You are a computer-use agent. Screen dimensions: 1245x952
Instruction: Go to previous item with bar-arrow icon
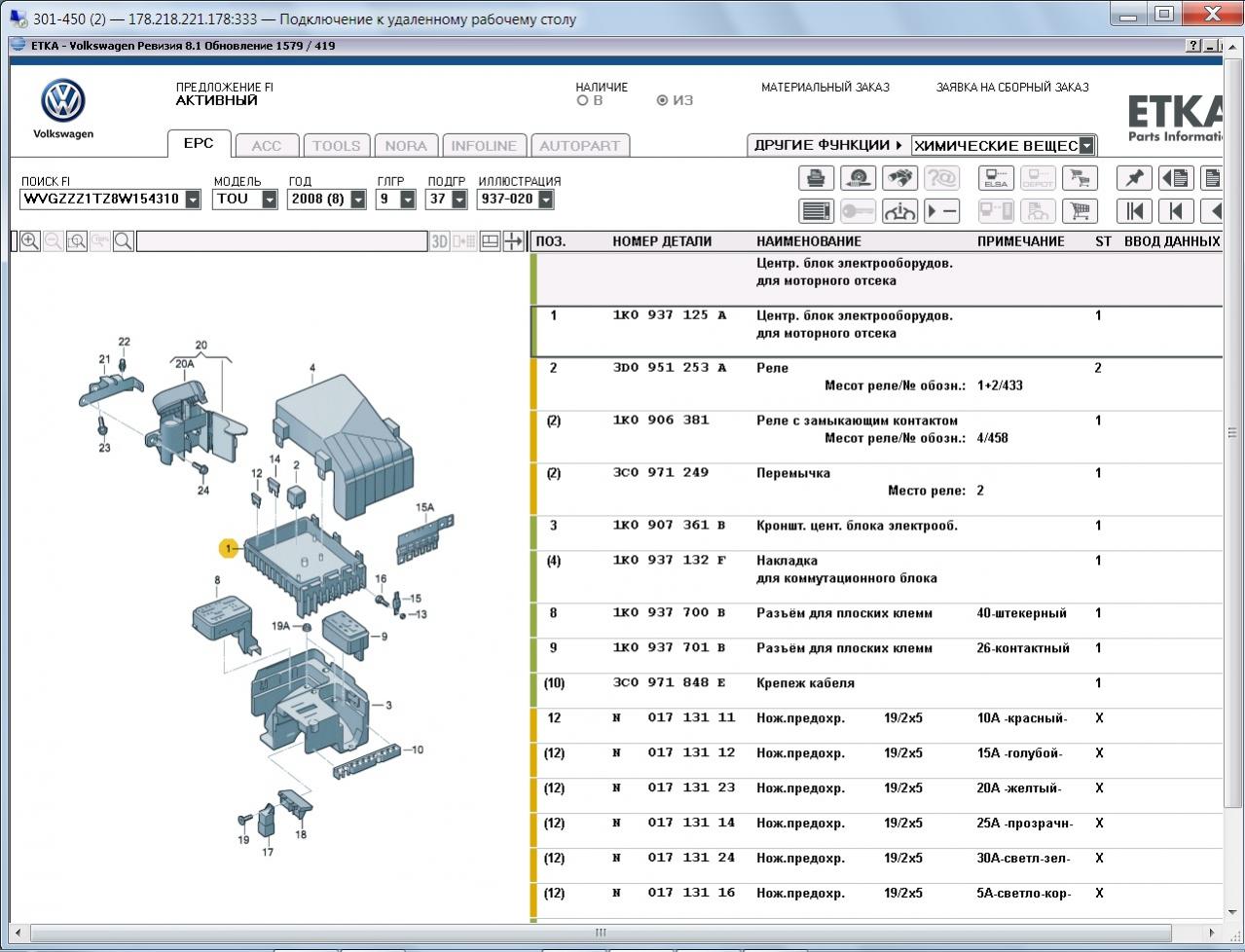(x=1176, y=210)
